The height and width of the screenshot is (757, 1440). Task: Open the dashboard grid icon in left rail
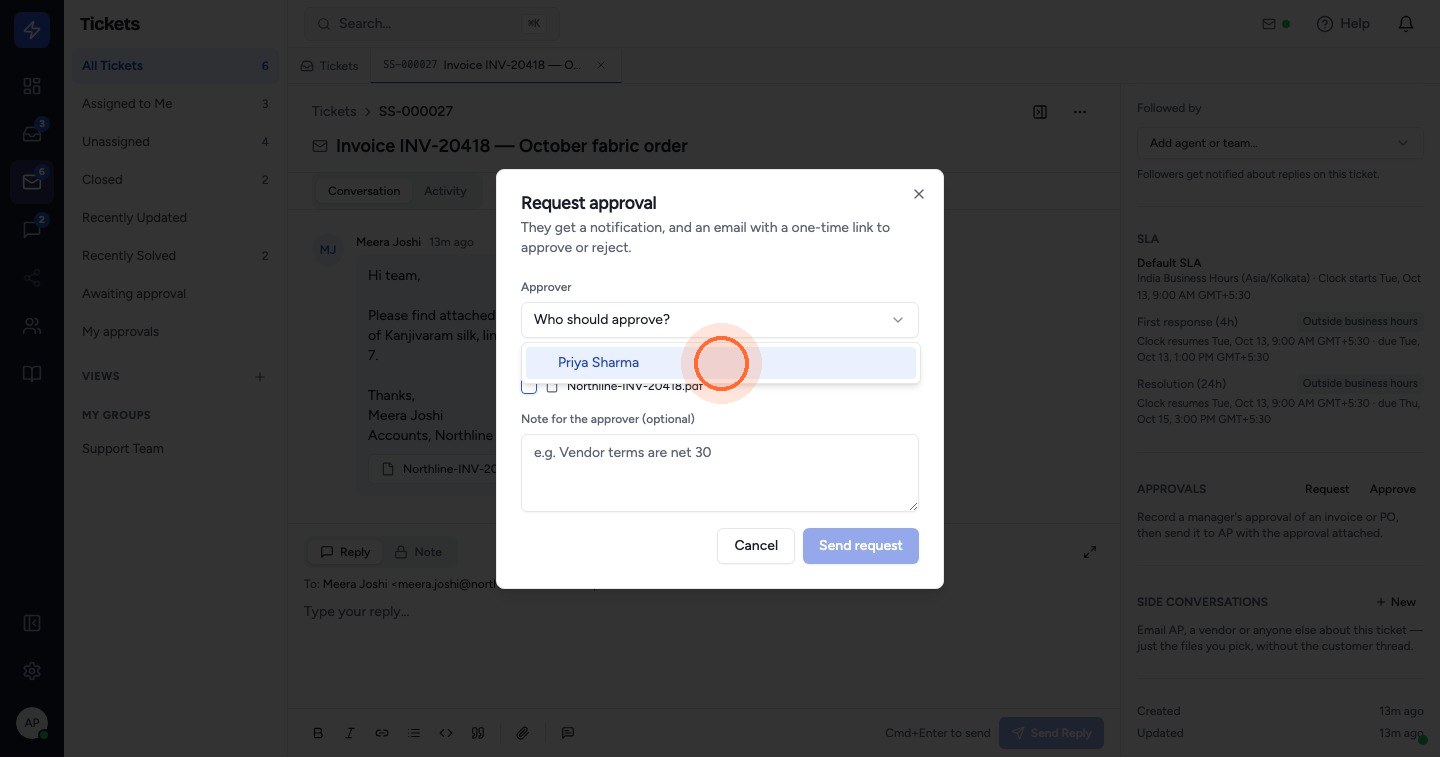(32, 86)
